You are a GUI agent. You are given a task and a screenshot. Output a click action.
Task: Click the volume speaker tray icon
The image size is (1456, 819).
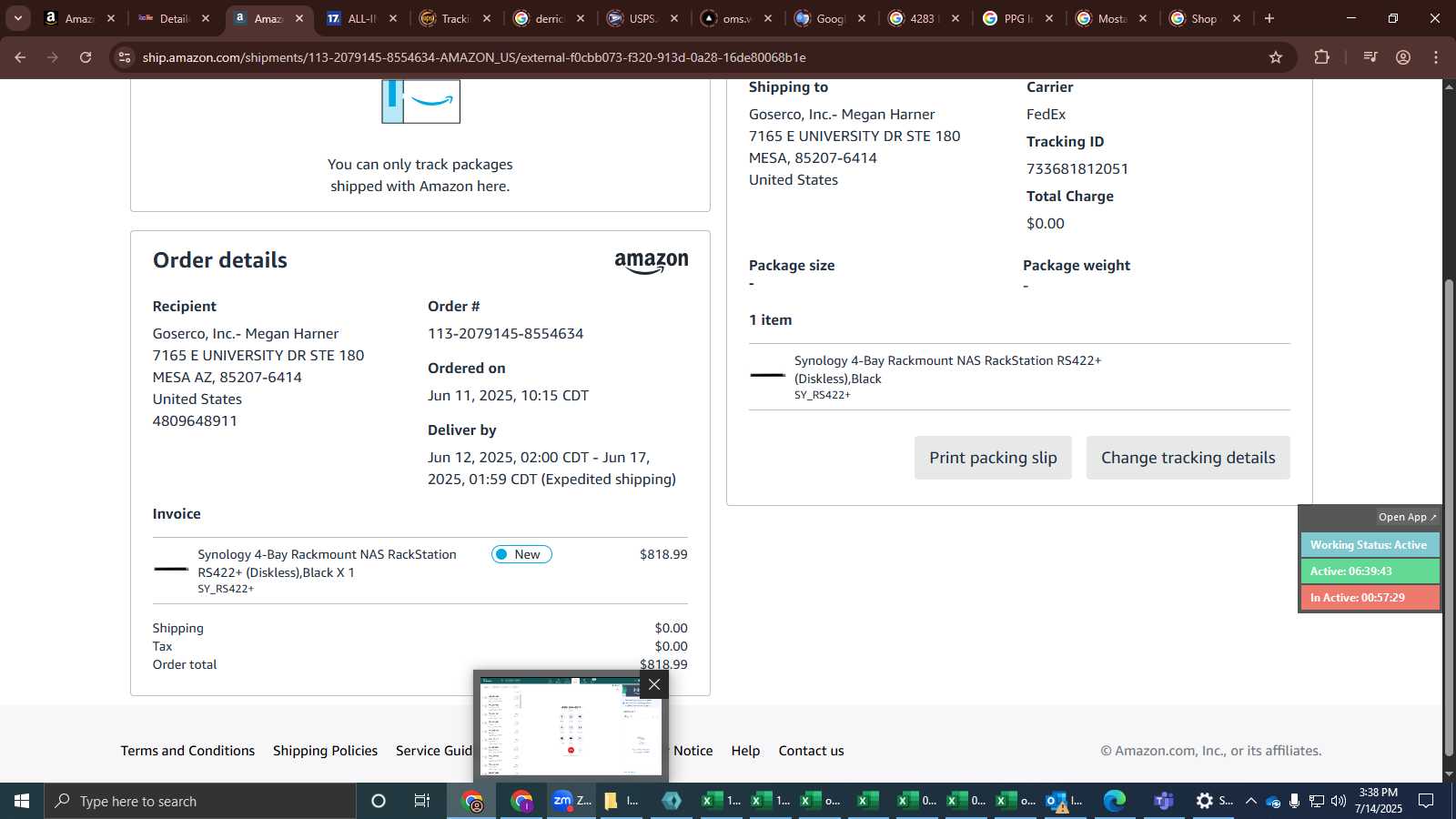(1338, 801)
